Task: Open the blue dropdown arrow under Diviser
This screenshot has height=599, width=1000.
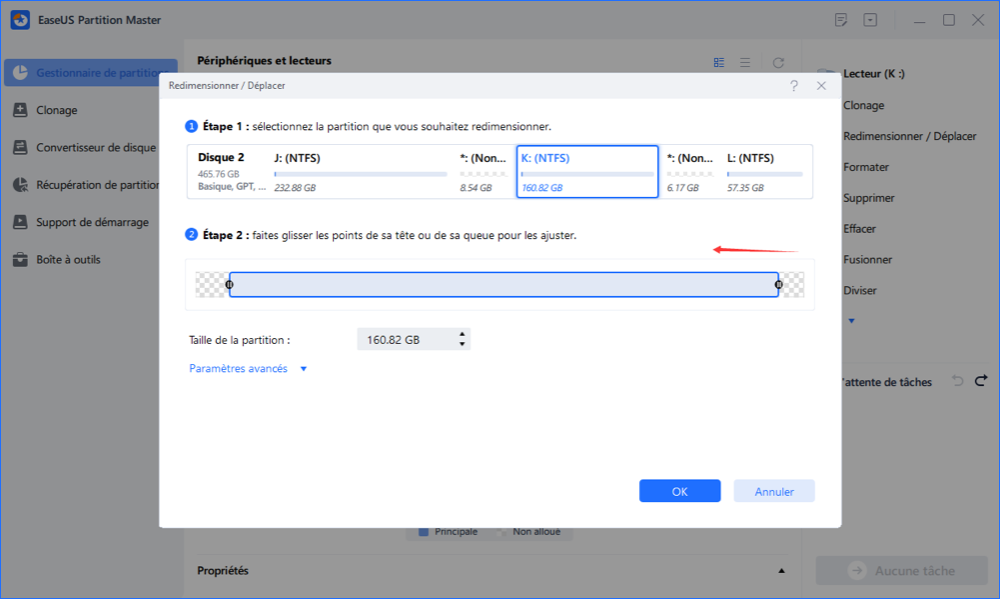Action: tap(851, 321)
